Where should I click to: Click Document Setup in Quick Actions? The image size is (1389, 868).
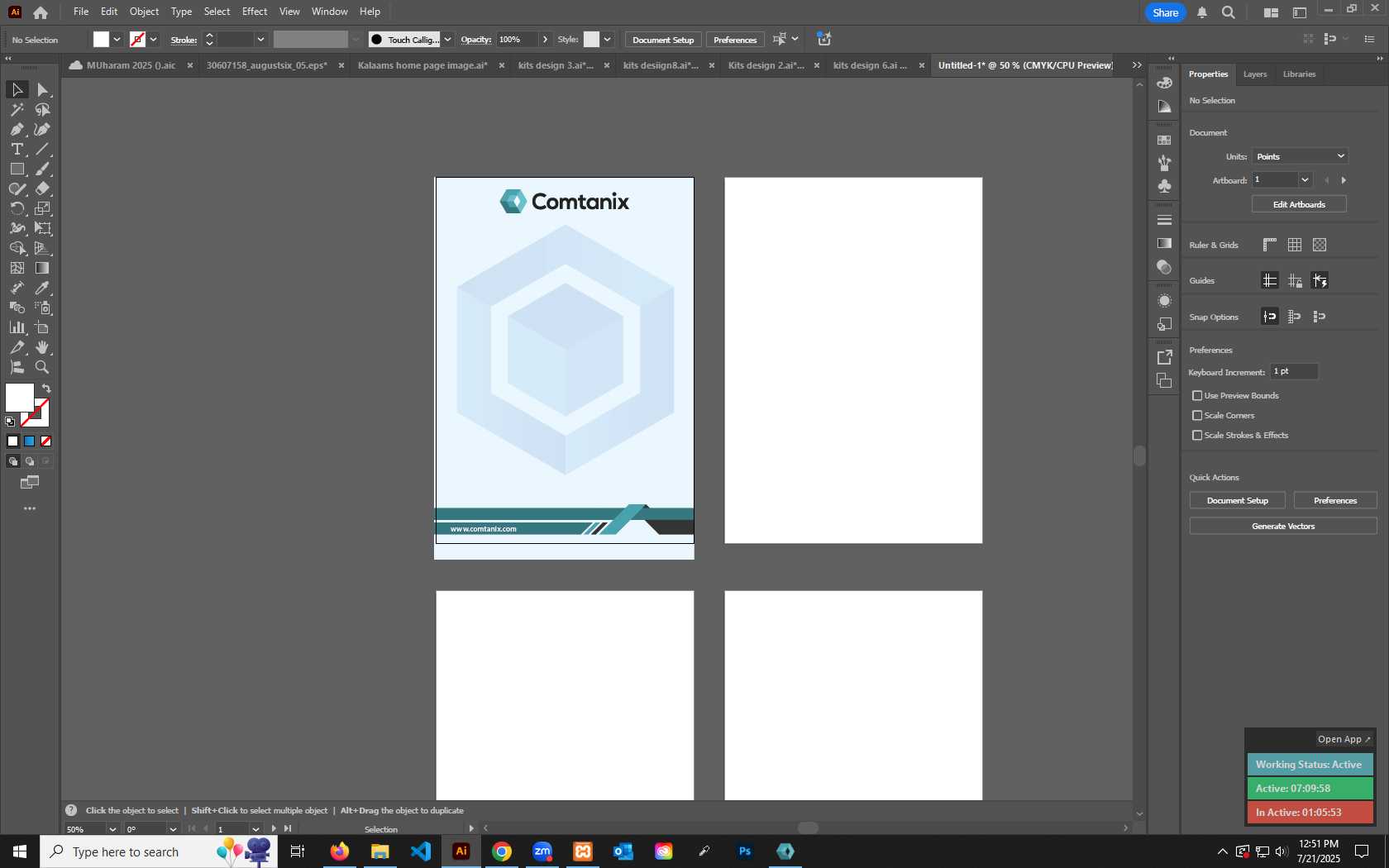(x=1237, y=501)
